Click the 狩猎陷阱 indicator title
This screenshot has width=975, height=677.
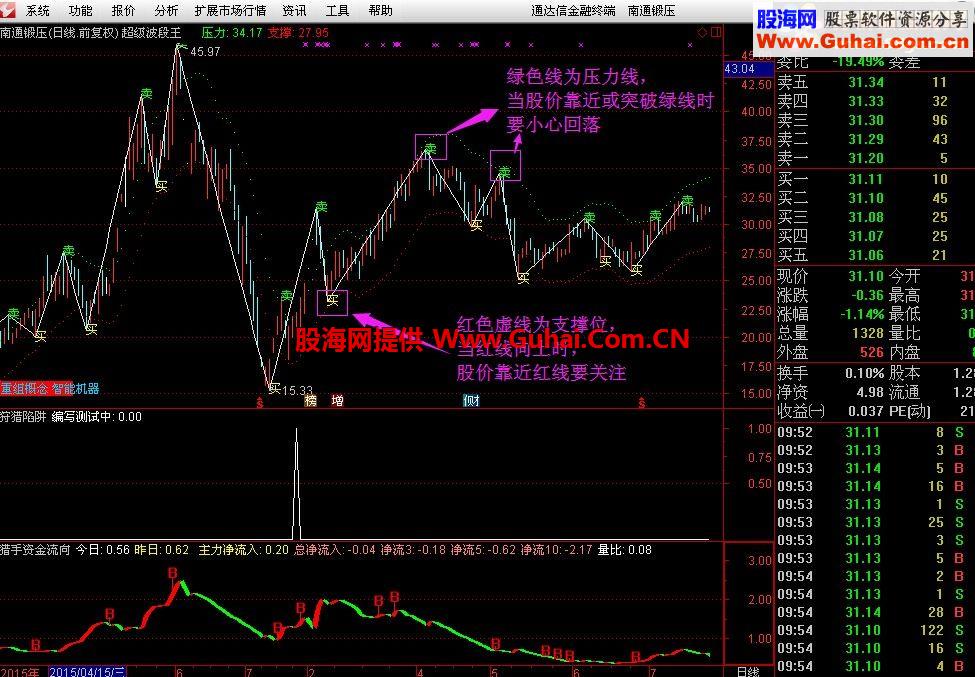click(24, 417)
